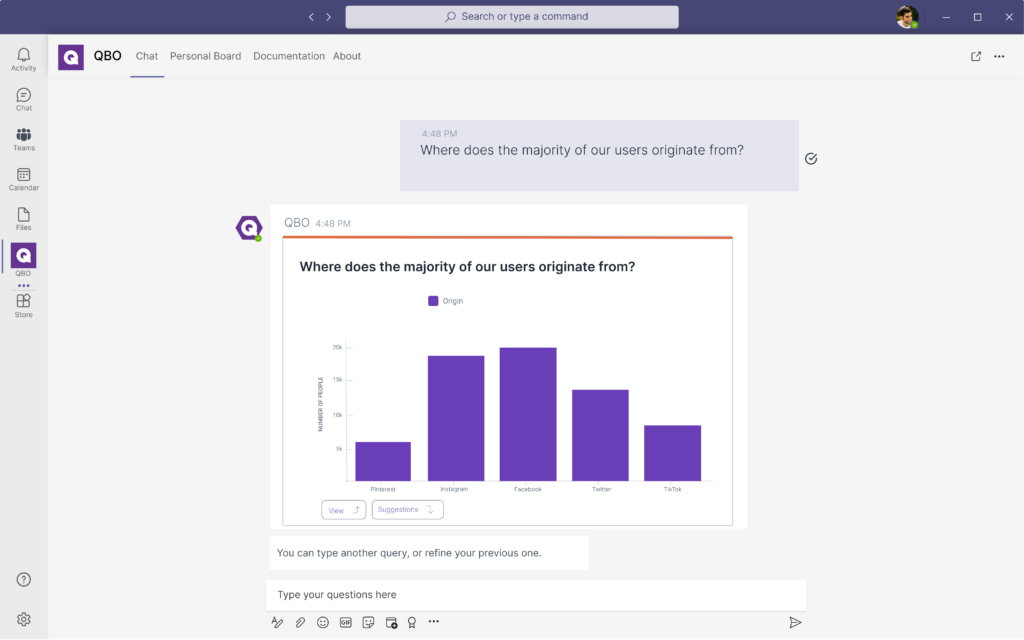
Task: Open Teams from the left sidebar
Action: click(23, 139)
